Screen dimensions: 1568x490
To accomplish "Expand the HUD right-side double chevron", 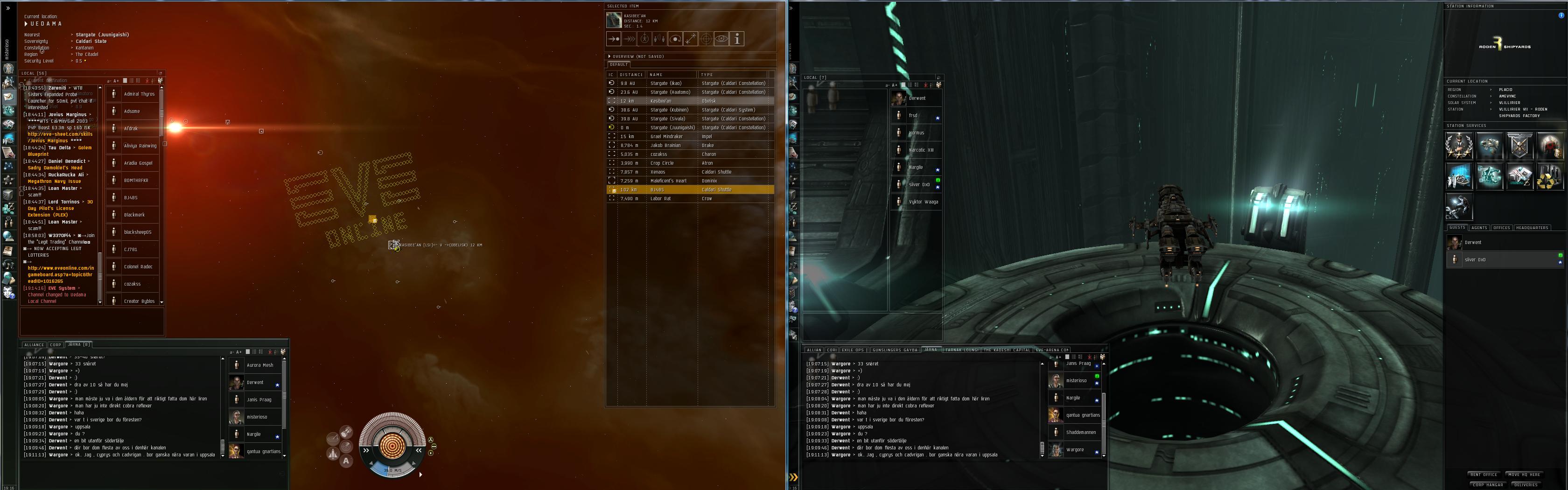I will click(x=419, y=450).
